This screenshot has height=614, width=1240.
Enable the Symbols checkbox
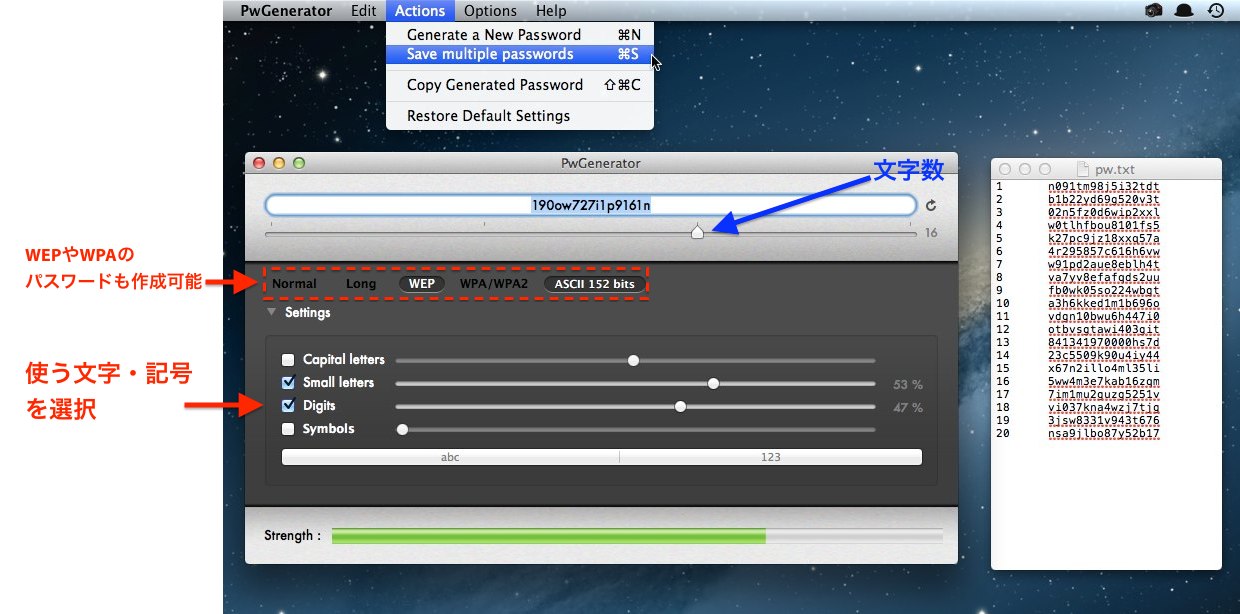pos(288,428)
